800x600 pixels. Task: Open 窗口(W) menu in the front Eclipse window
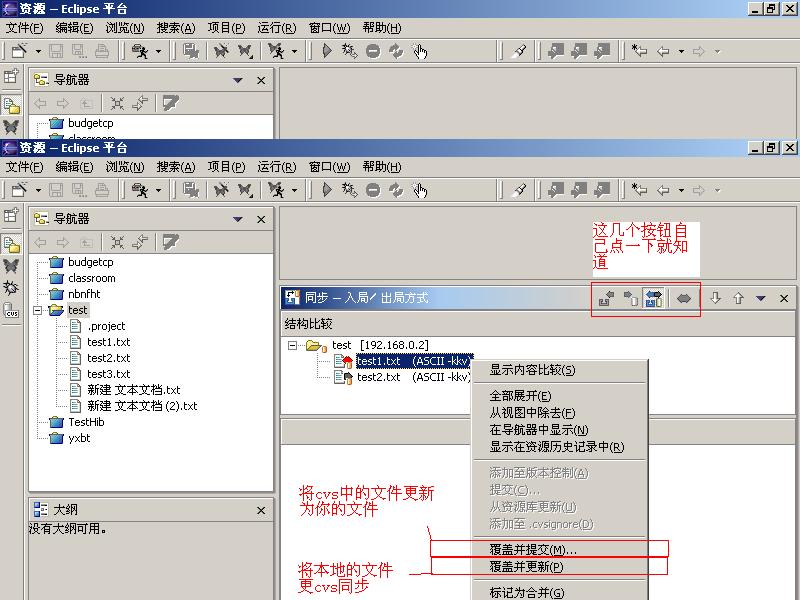pos(329,167)
